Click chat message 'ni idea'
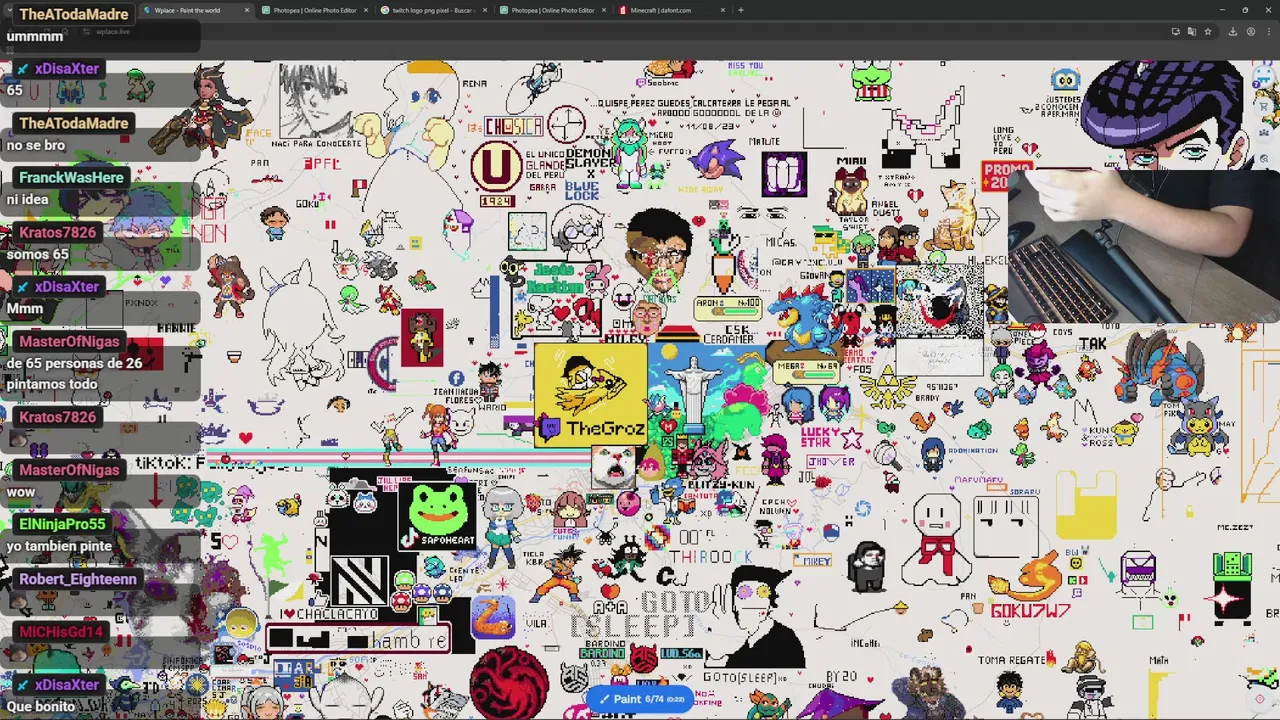 [x=27, y=199]
